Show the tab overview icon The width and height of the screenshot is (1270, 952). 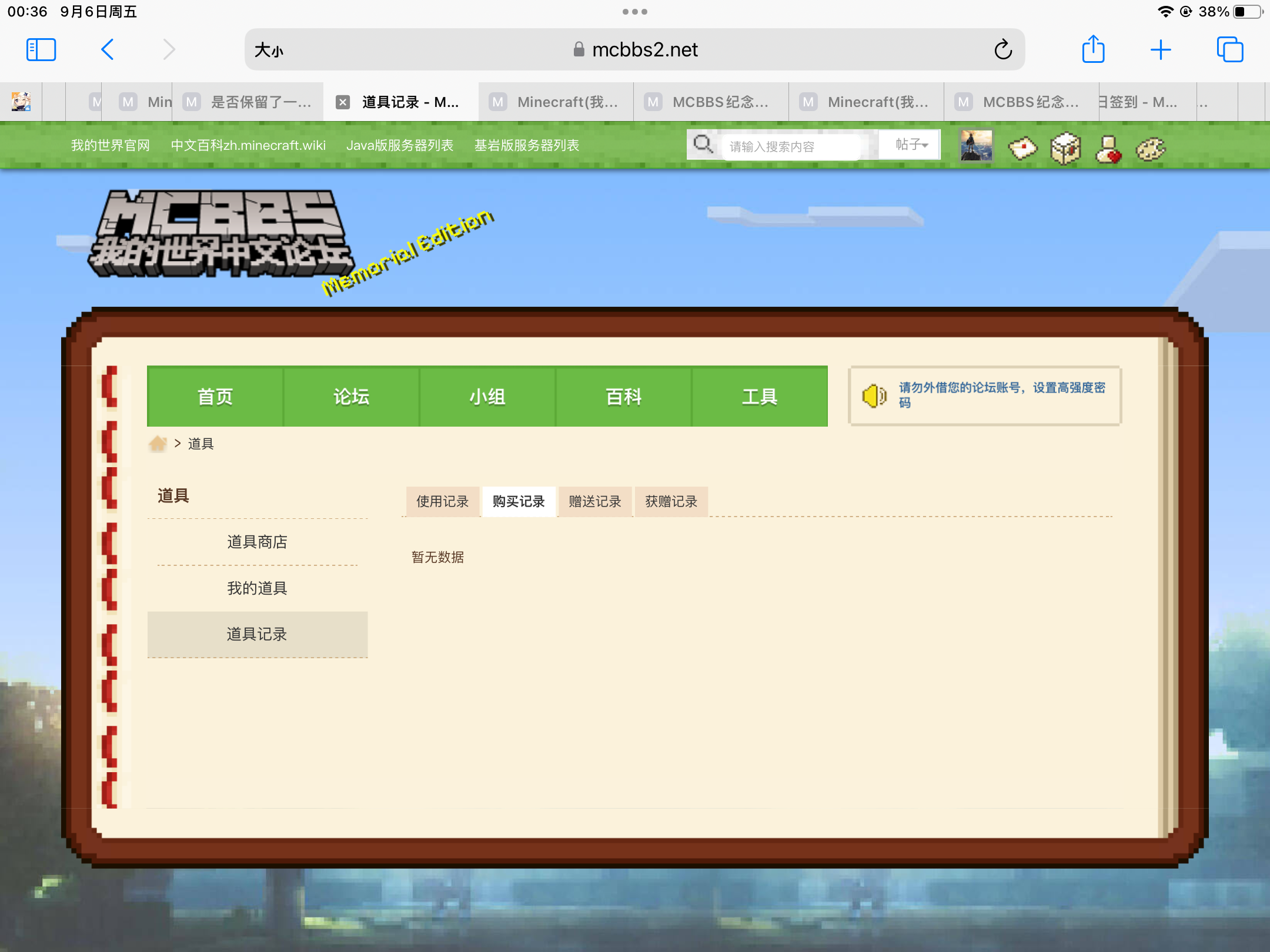[1230, 50]
